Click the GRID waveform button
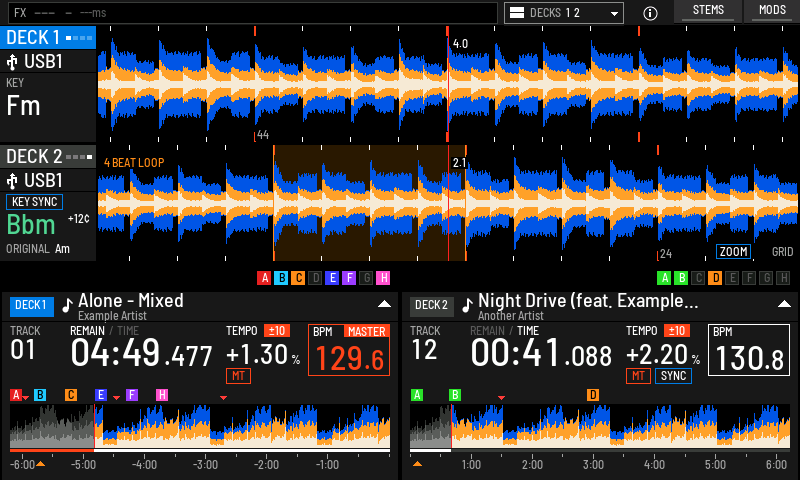 [782, 251]
